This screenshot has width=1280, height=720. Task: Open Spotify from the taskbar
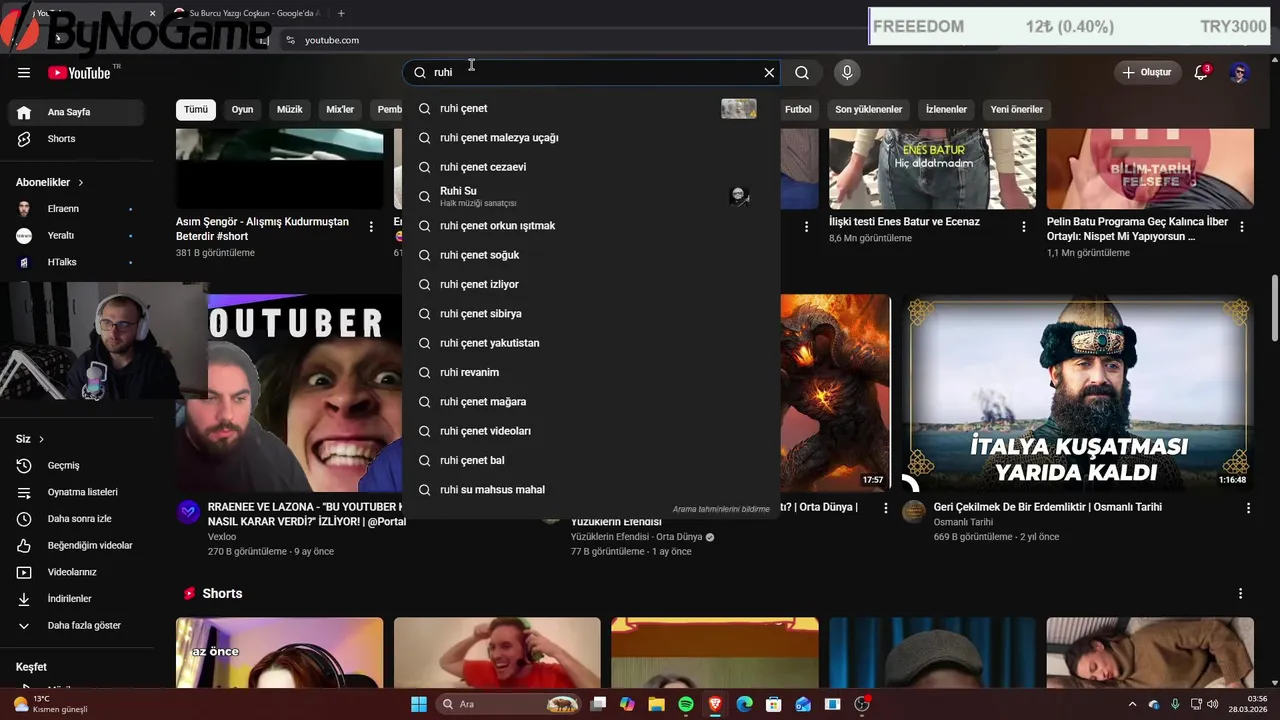coord(686,704)
